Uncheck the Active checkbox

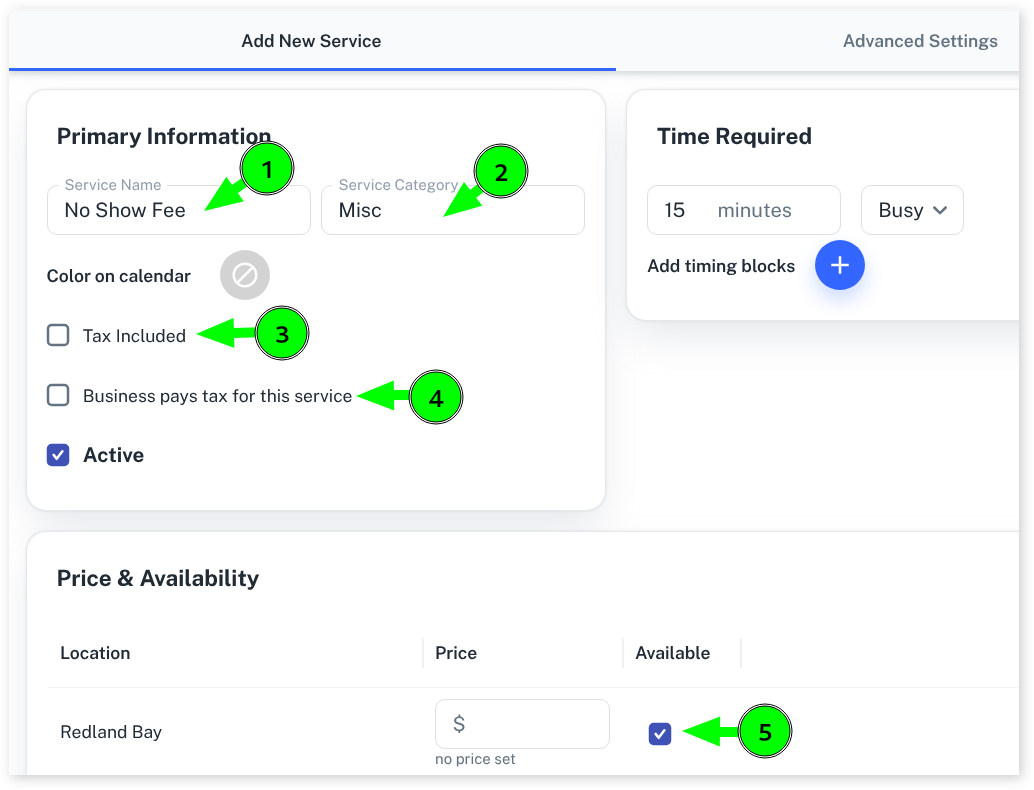pos(58,455)
